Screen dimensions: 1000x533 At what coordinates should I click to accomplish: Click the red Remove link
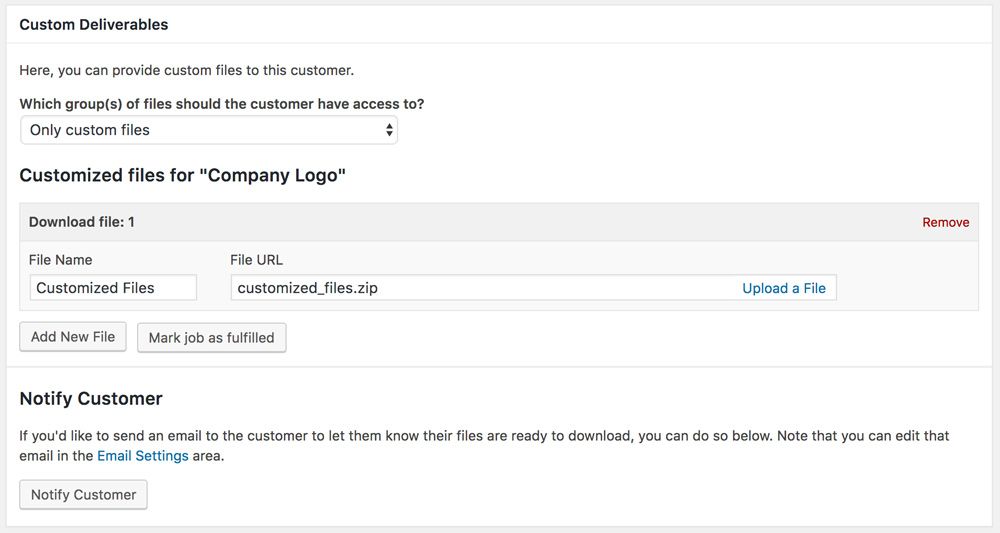(945, 222)
